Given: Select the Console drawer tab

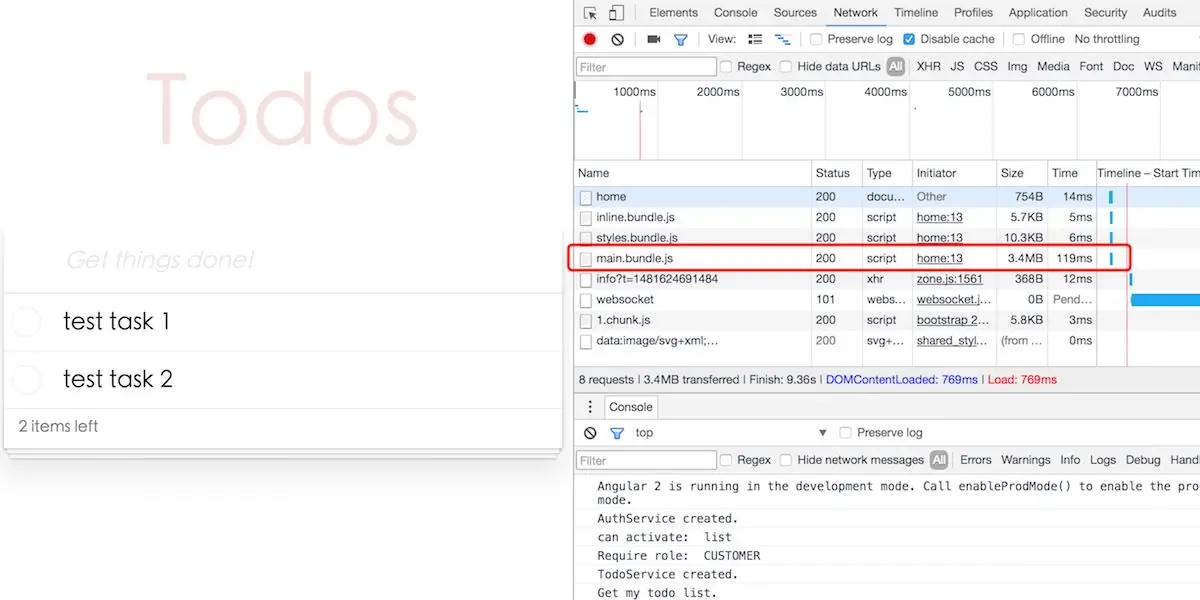Looking at the screenshot, I should click(631, 407).
